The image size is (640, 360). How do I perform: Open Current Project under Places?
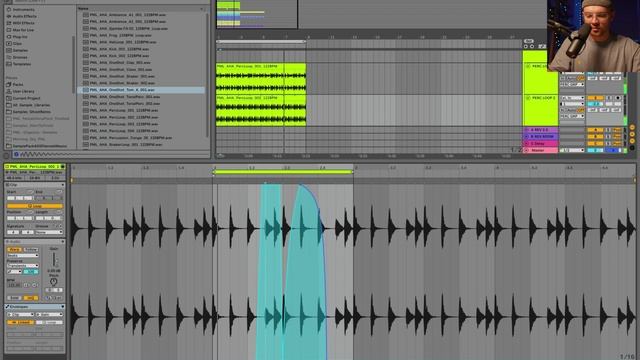tap(26, 98)
